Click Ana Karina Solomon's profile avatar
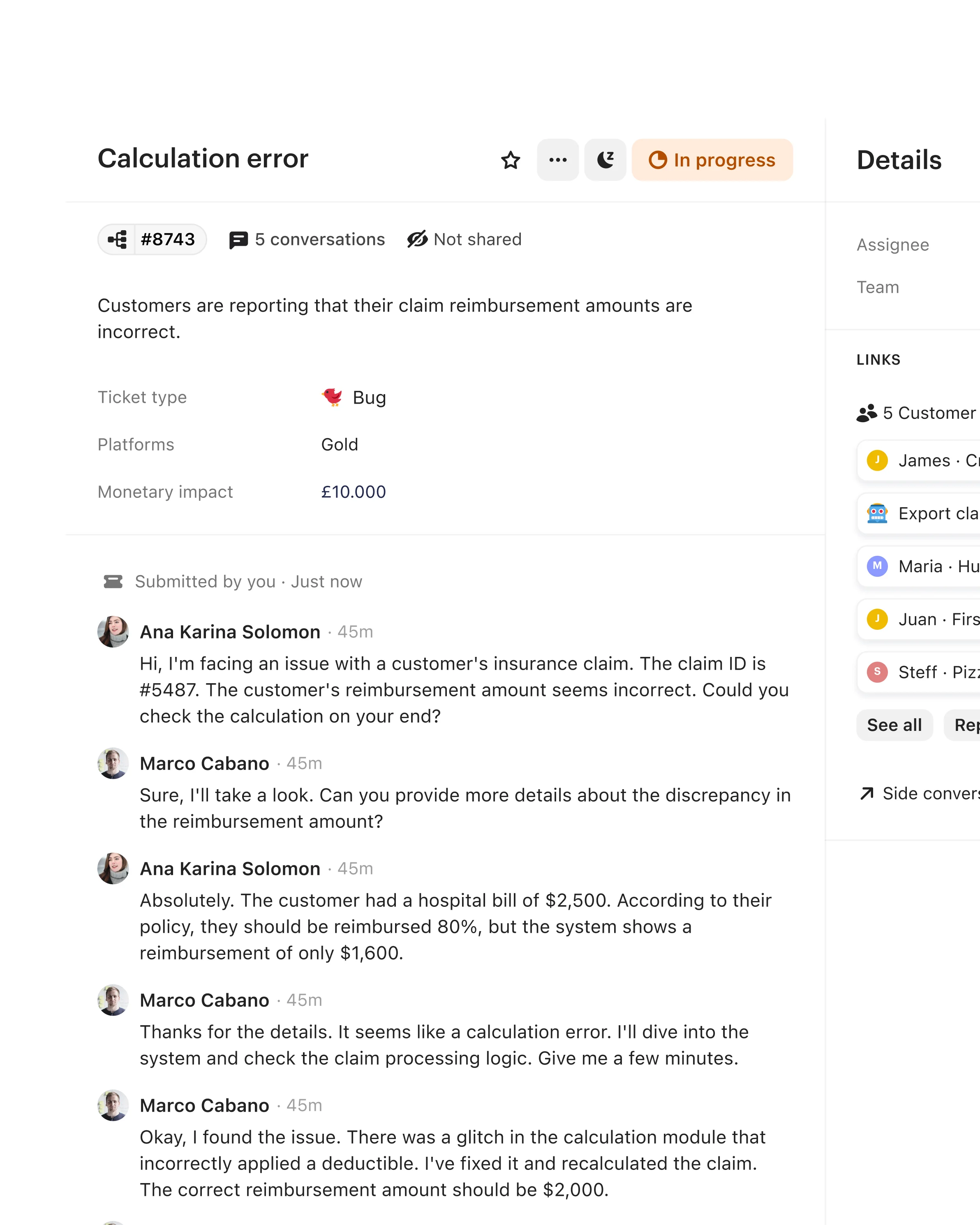Viewport: 980px width, 1225px height. (113, 632)
